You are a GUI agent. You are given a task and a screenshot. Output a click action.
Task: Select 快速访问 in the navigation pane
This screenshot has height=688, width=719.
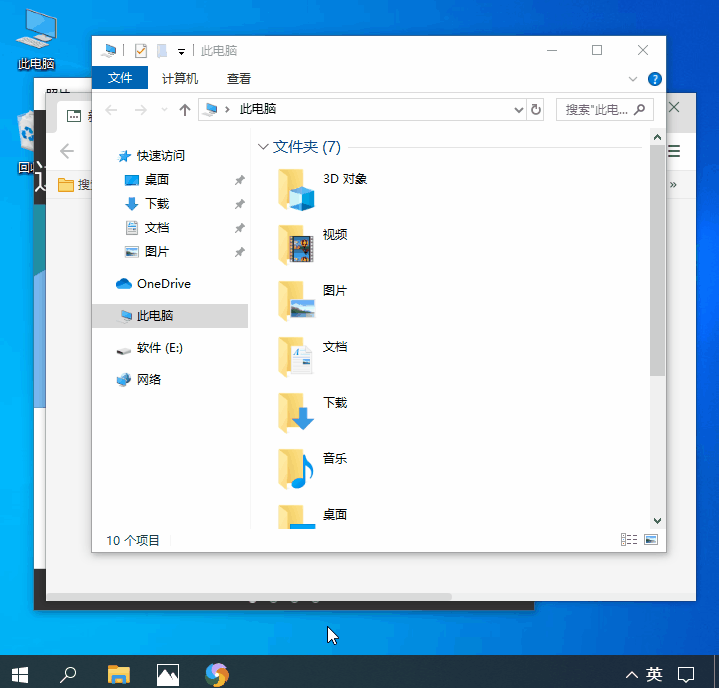click(x=160, y=156)
